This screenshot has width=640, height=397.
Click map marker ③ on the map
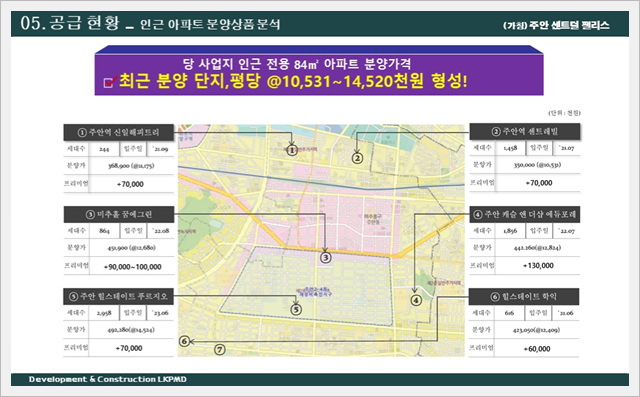pos(325,257)
